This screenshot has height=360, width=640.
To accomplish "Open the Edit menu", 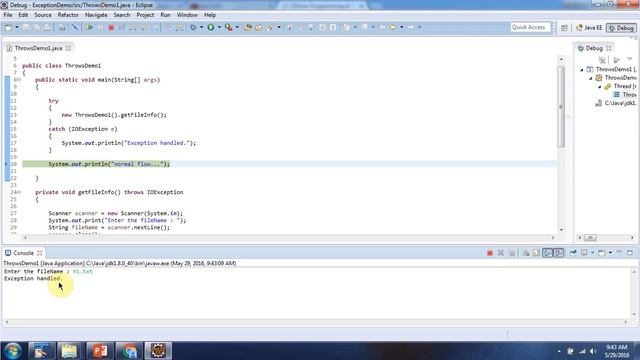I will (x=23, y=15).
